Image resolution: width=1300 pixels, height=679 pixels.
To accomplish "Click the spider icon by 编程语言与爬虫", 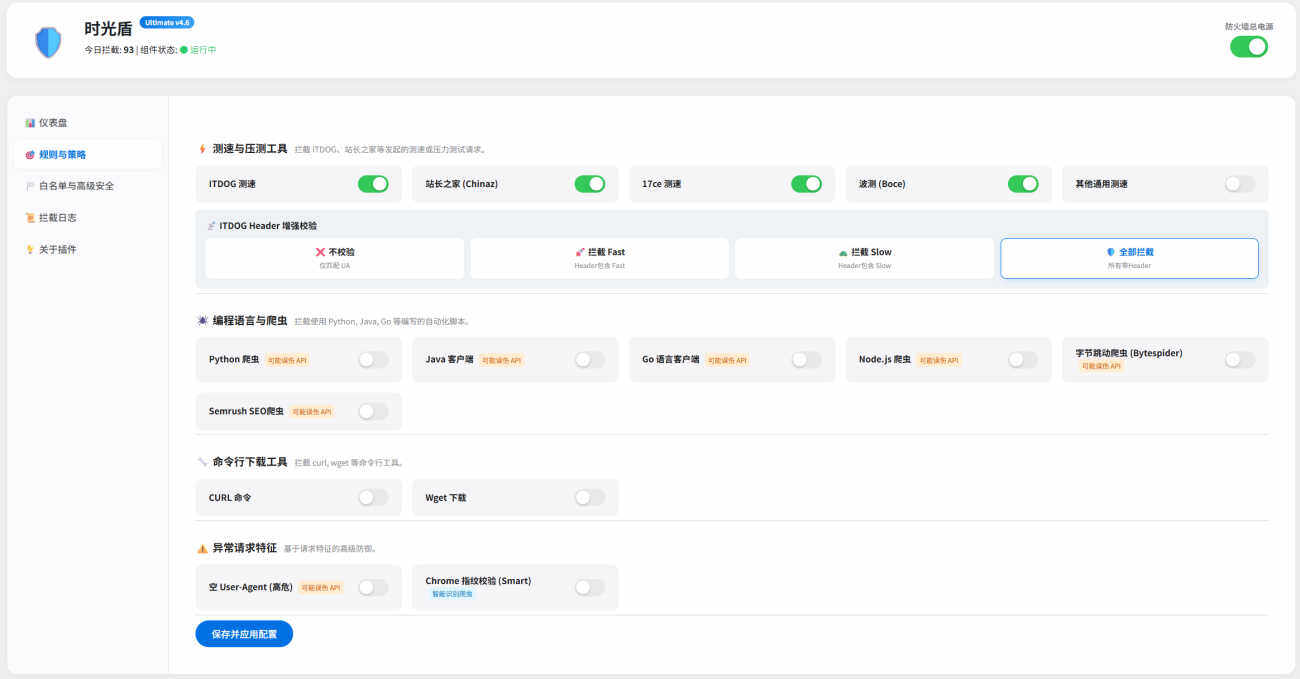I will pos(202,321).
